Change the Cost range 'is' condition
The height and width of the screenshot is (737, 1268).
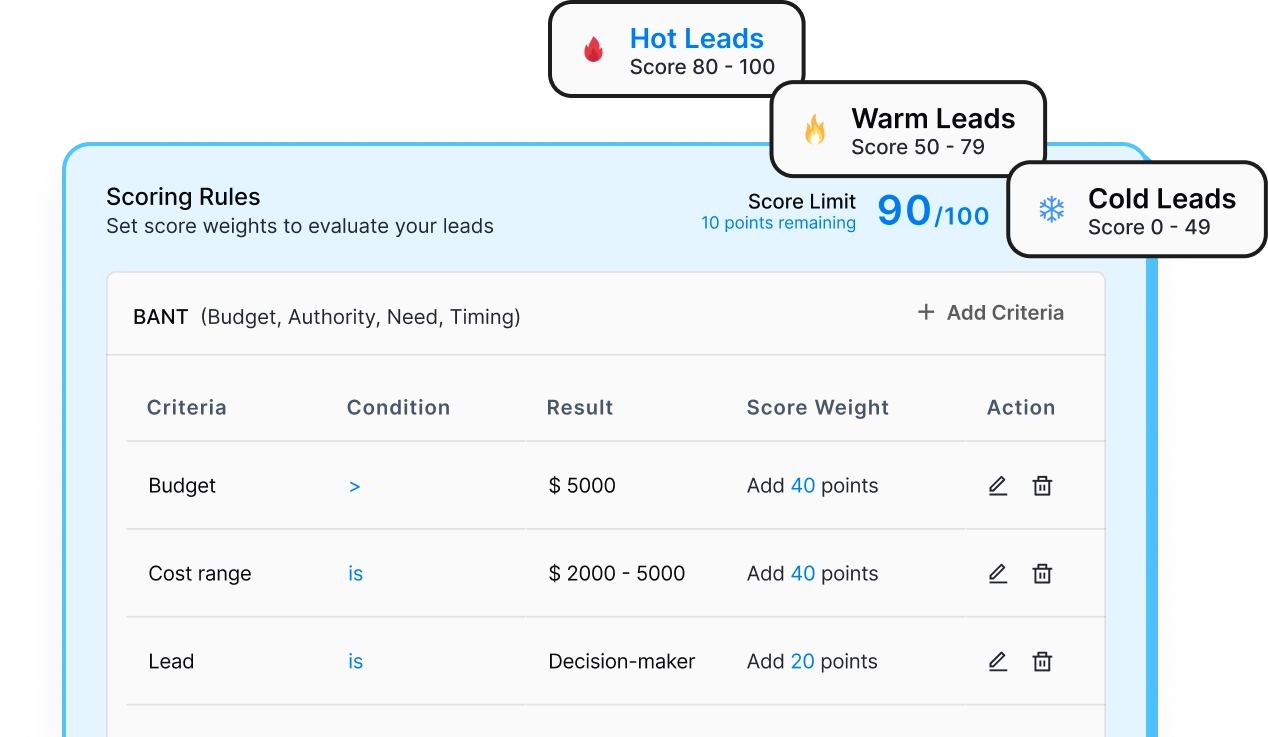point(355,574)
